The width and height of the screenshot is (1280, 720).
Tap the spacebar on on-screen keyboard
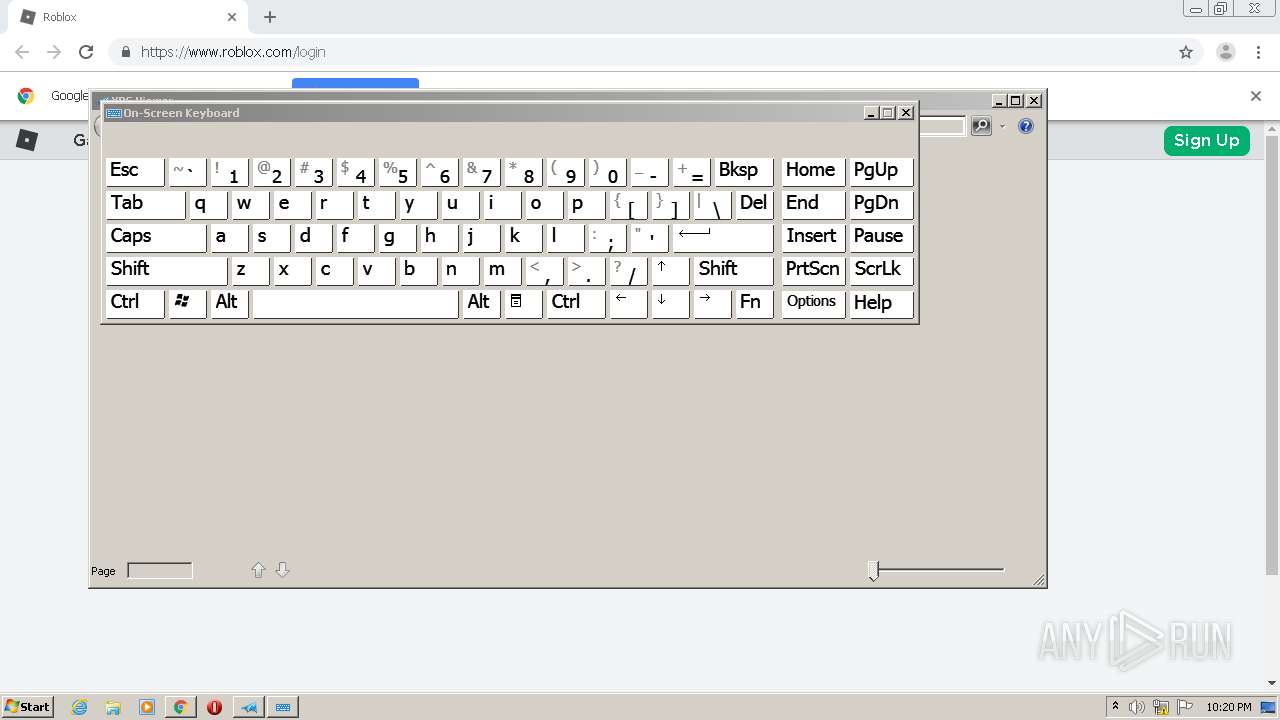click(x=355, y=303)
